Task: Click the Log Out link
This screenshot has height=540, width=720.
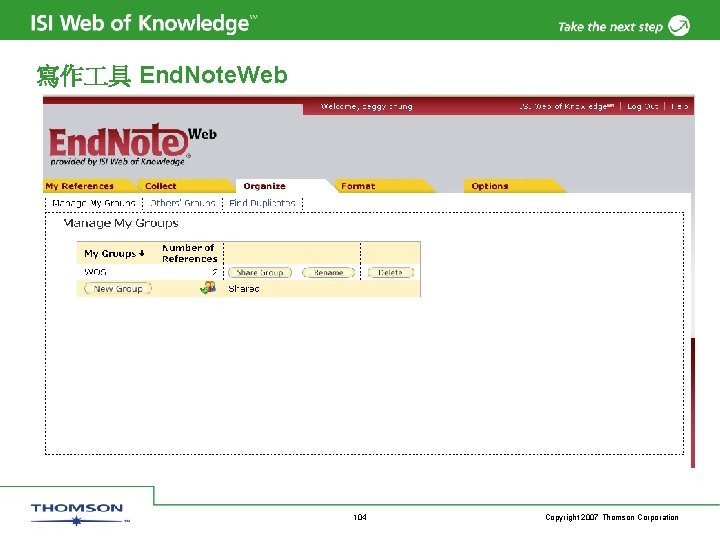Action: [642, 107]
